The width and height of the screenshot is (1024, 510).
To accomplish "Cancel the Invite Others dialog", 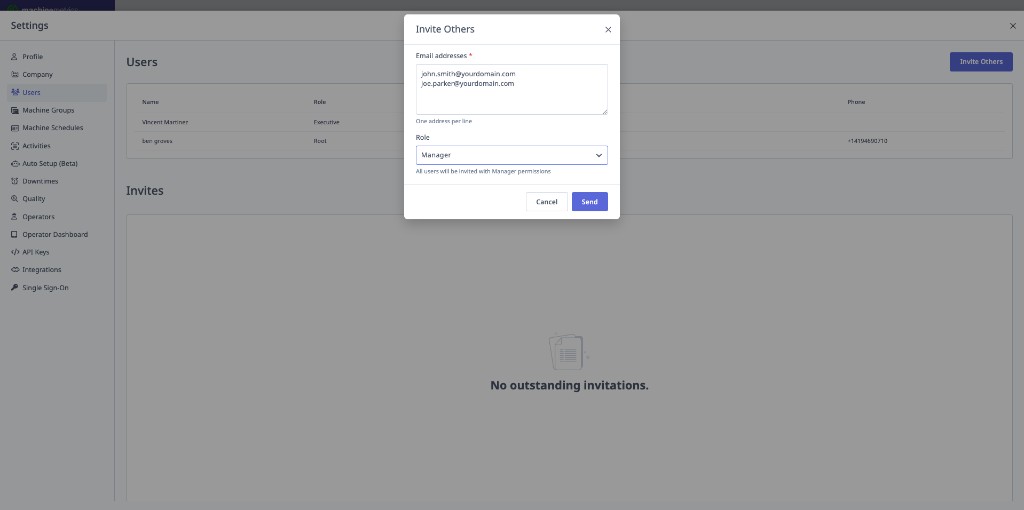I will tap(547, 202).
